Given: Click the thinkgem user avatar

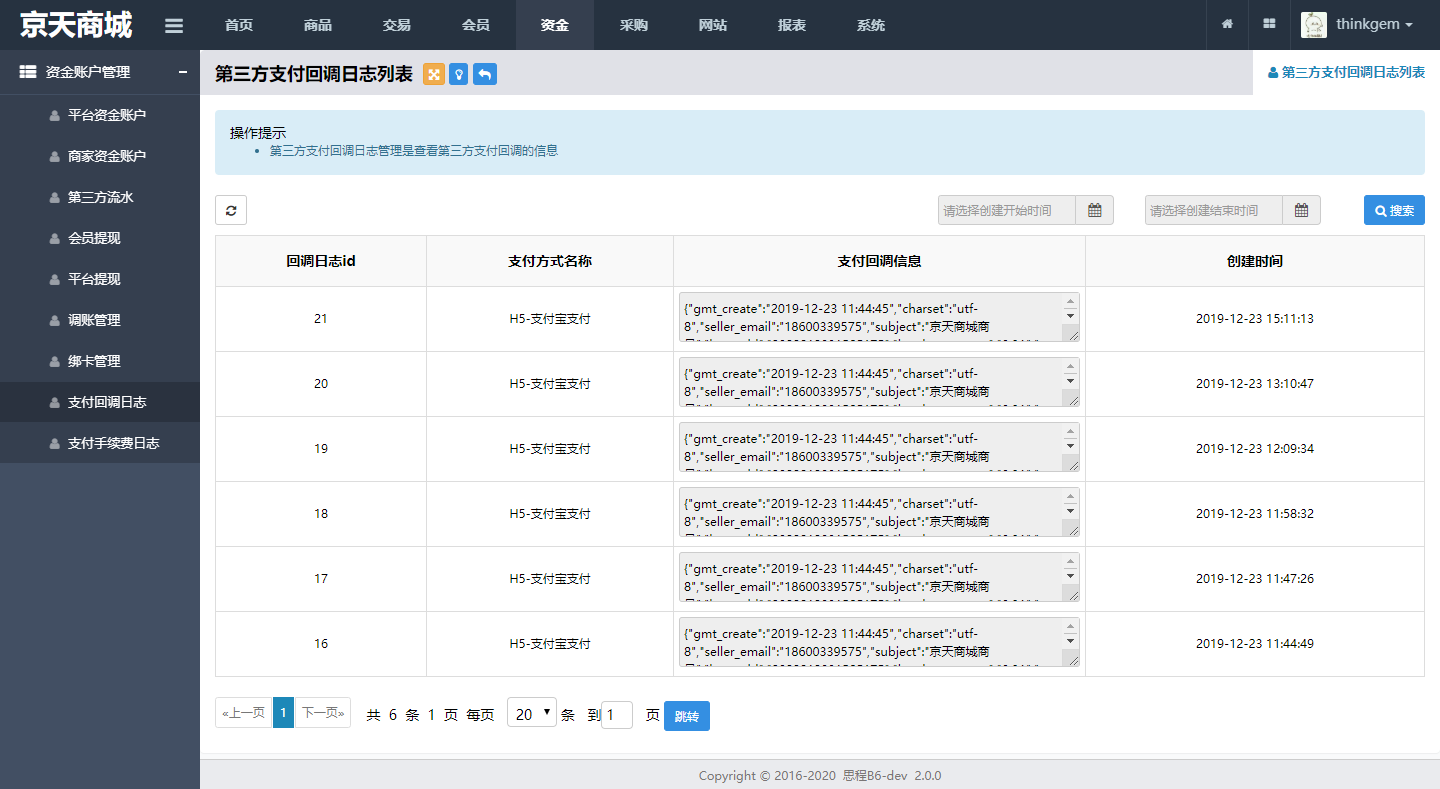Looking at the screenshot, I should [1314, 25].
